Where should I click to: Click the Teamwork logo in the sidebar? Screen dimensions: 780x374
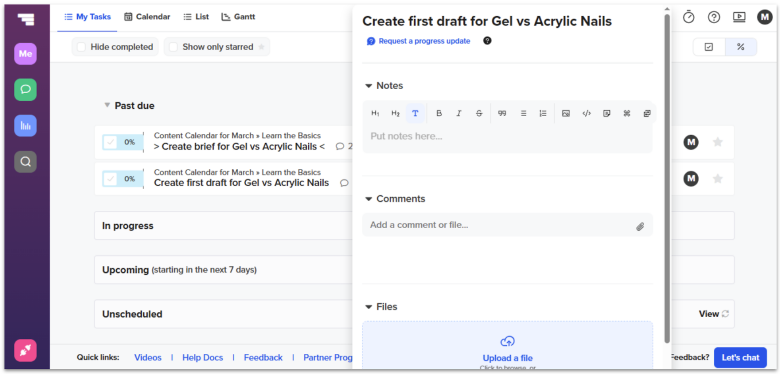click(x=25, y=19)
